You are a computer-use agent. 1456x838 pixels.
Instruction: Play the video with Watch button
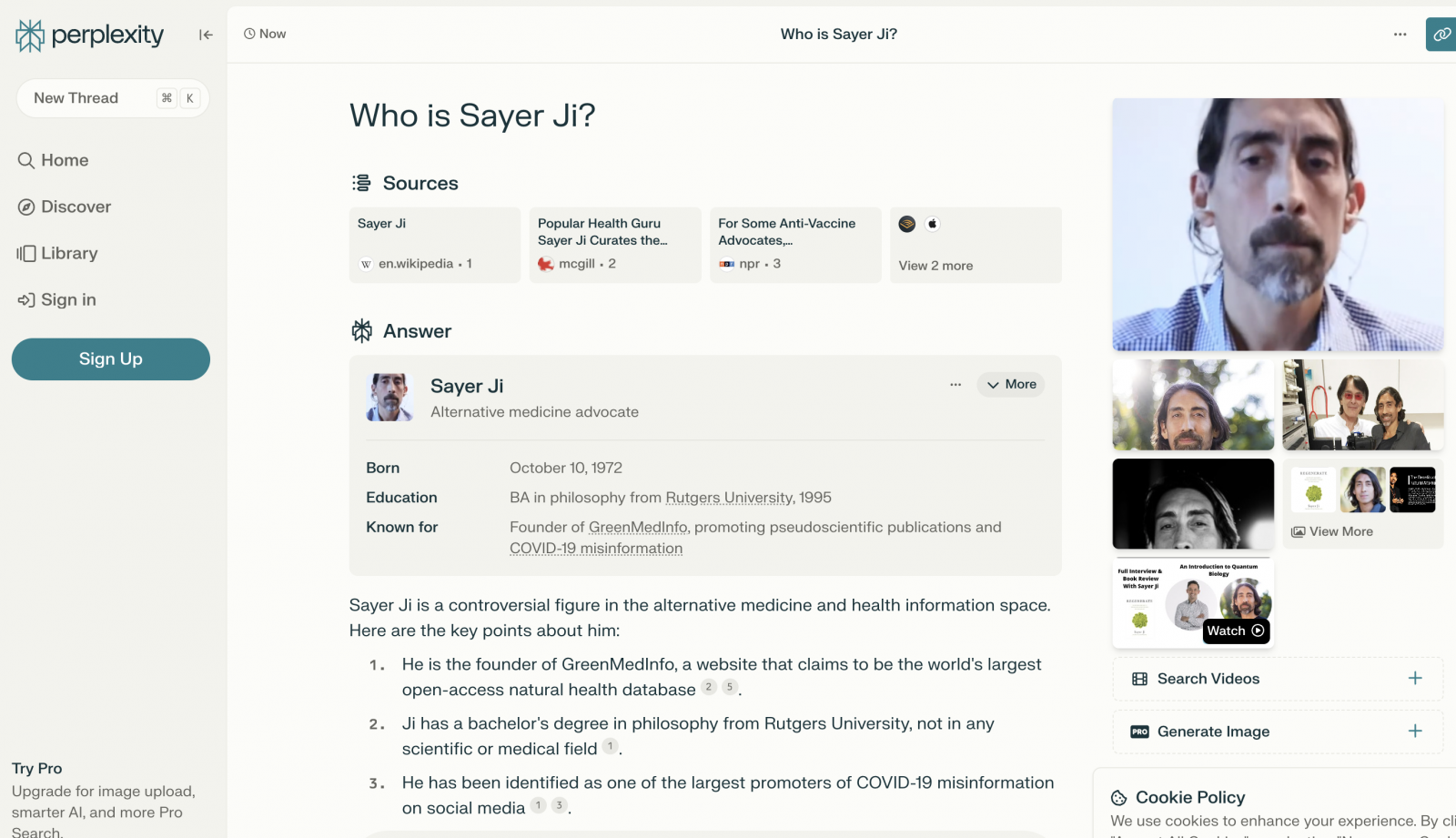(x=1236, y=631)
